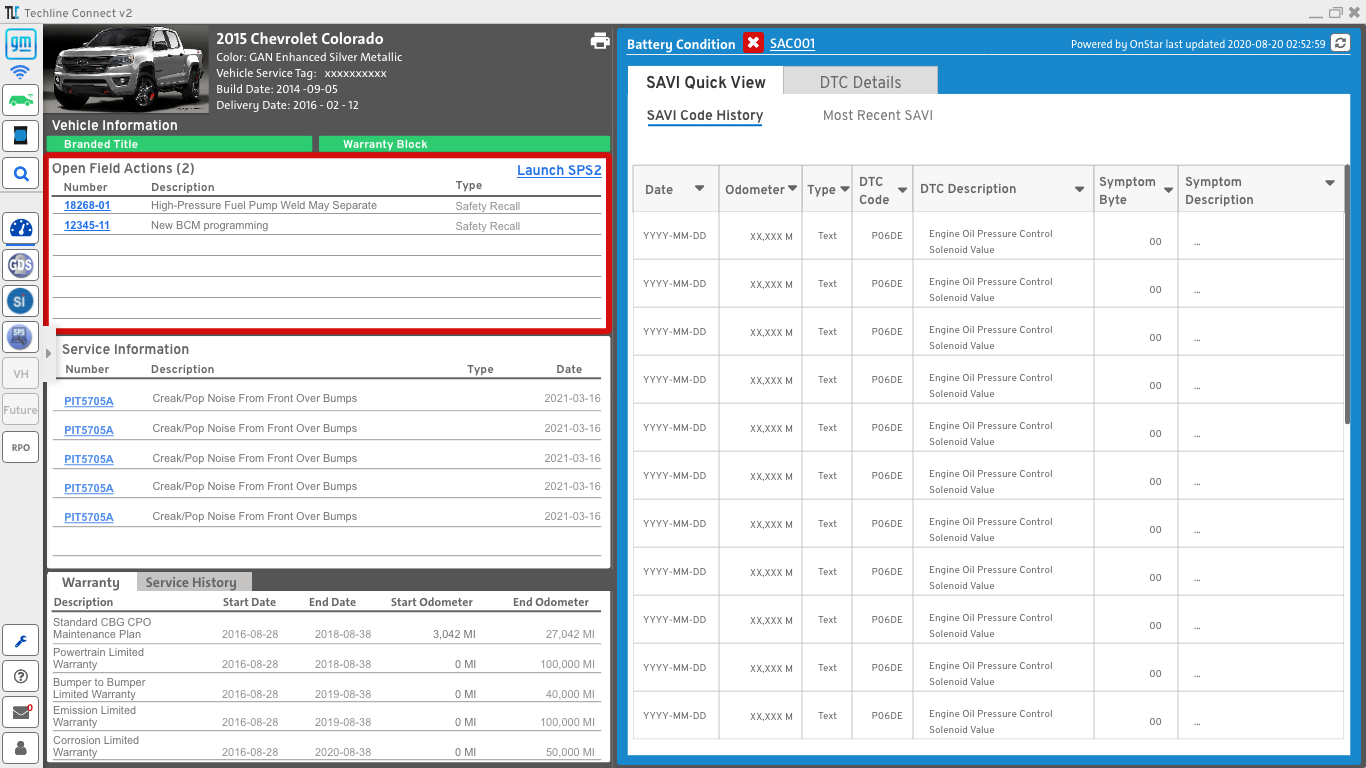Select the 'Powertrain Limited Warranty' row
This screenshot has height=768, width=1366.
point(328,658)
